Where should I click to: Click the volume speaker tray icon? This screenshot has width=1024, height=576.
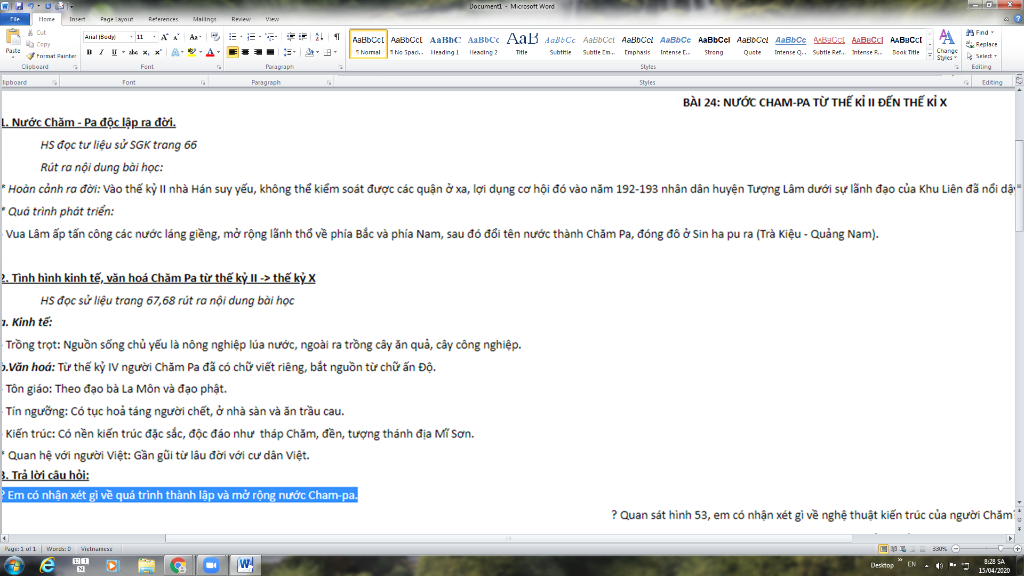939,566
